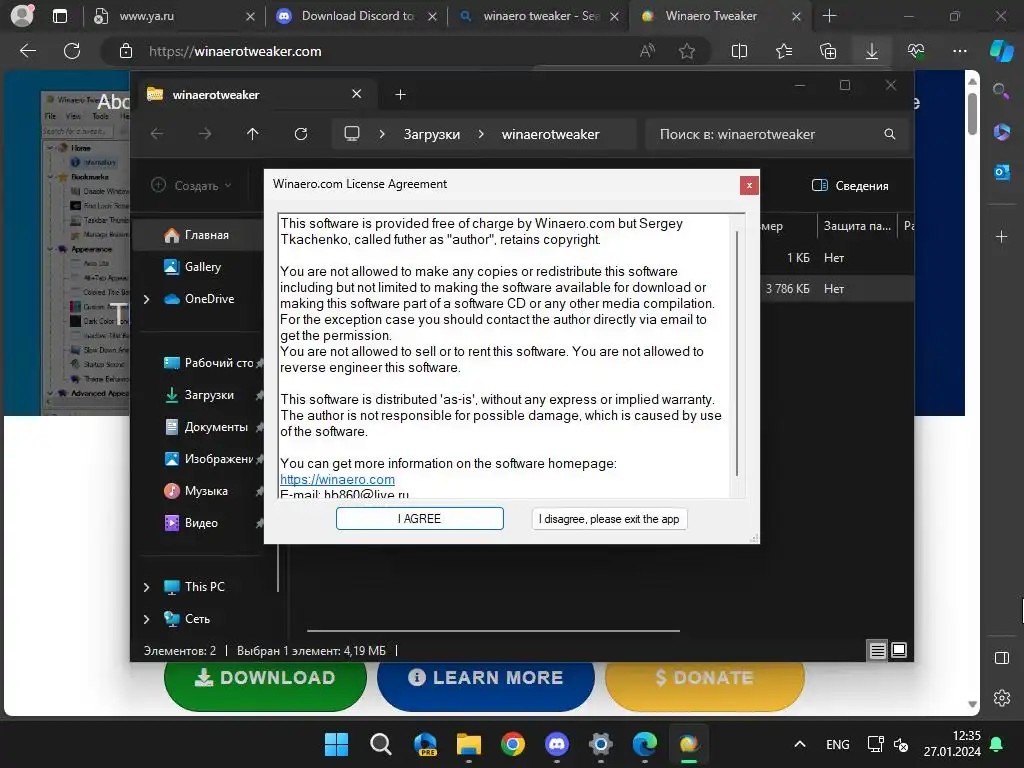Open Google Chrome from taskbar
The height and width of the screenshot is (768, 1024).
point(513,744)
